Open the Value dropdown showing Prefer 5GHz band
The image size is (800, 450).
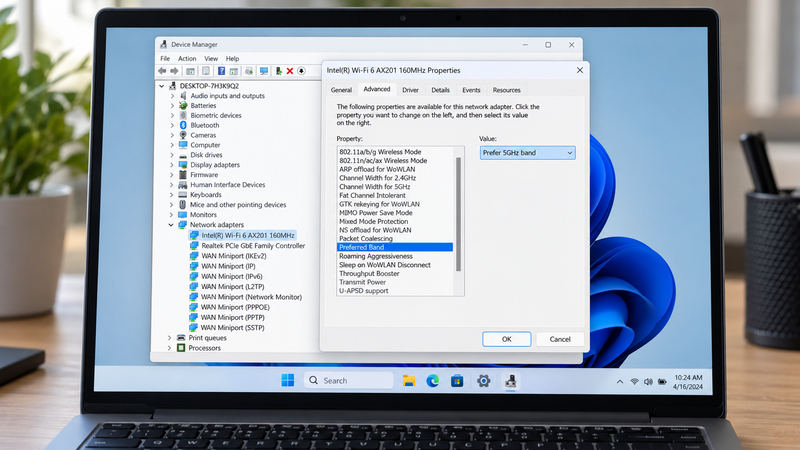coord(528,153)
